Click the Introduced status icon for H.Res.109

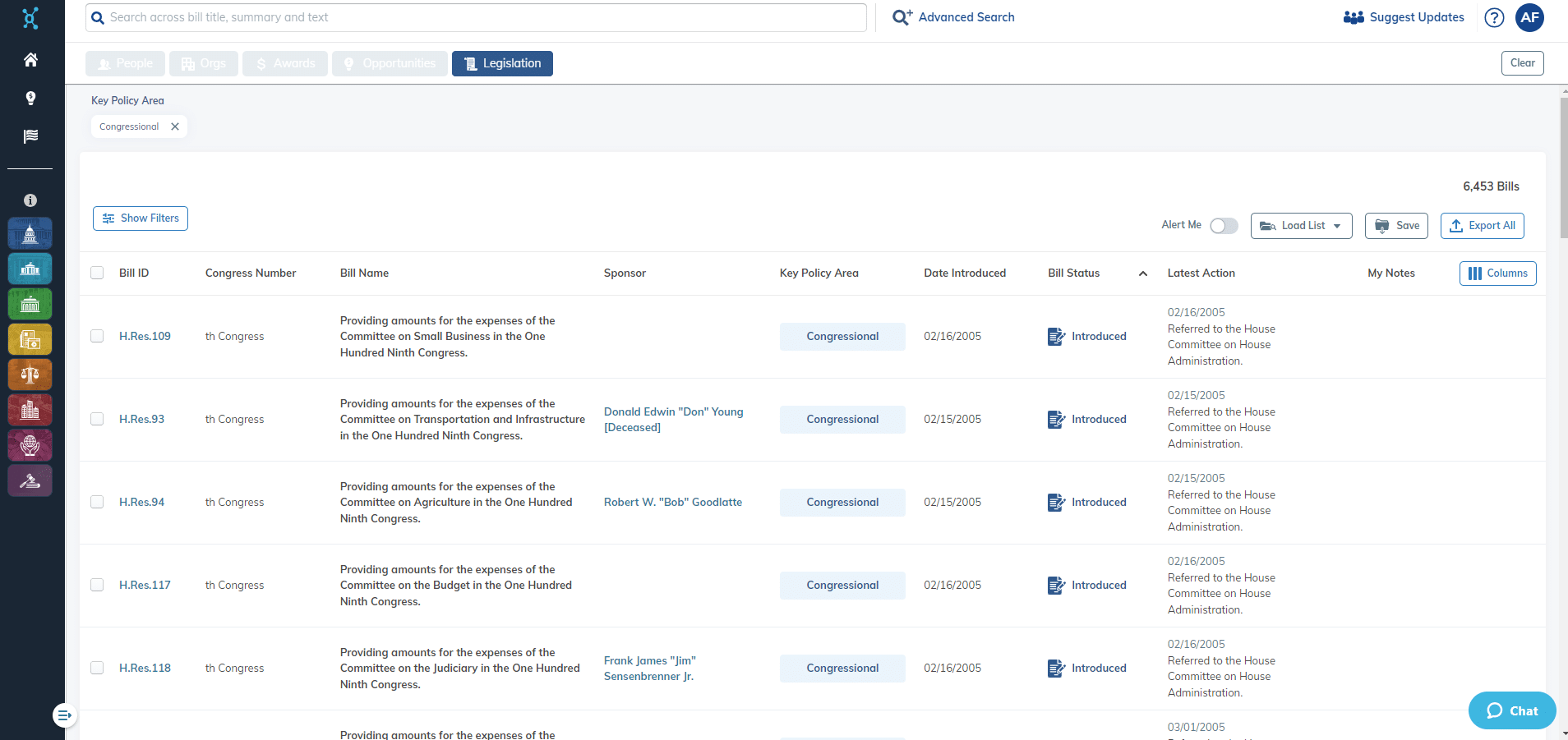(x=1056, y=337)
